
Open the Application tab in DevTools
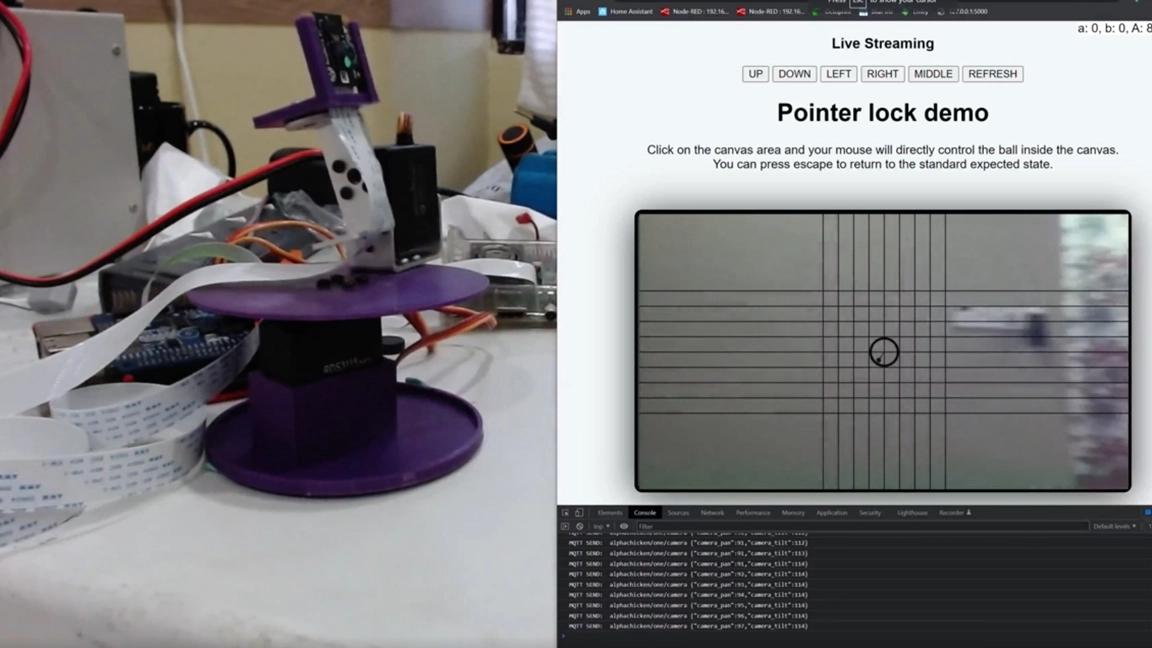[832, 513]
